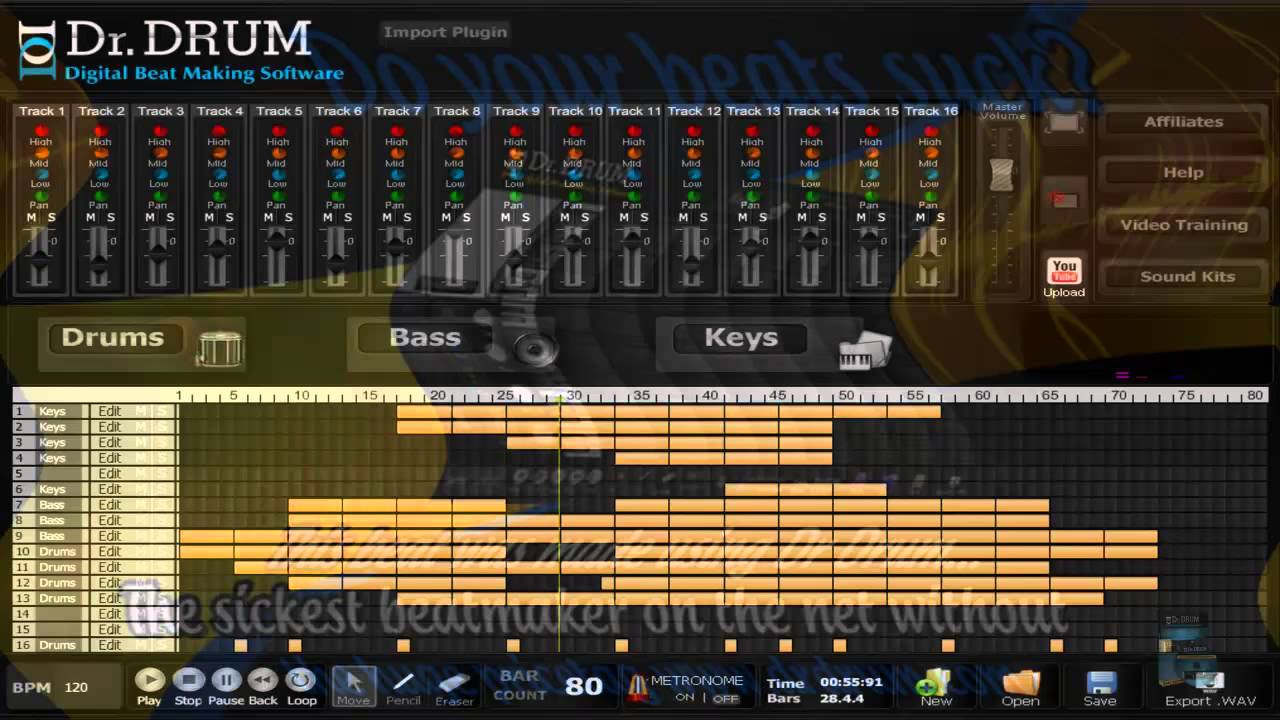This screenshot has height=720, width=1280.
Task: Adjust the Master Volume fader
Action: [x=1001, y=174]
